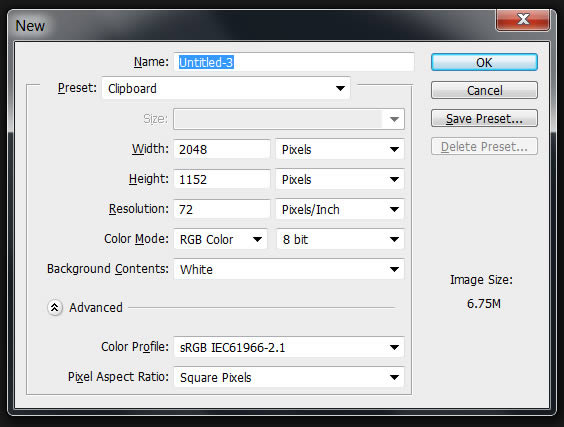Click the Width field showing 2048
Image resolution: width=564 pixels, height=427 pixels.
point(222,149)
